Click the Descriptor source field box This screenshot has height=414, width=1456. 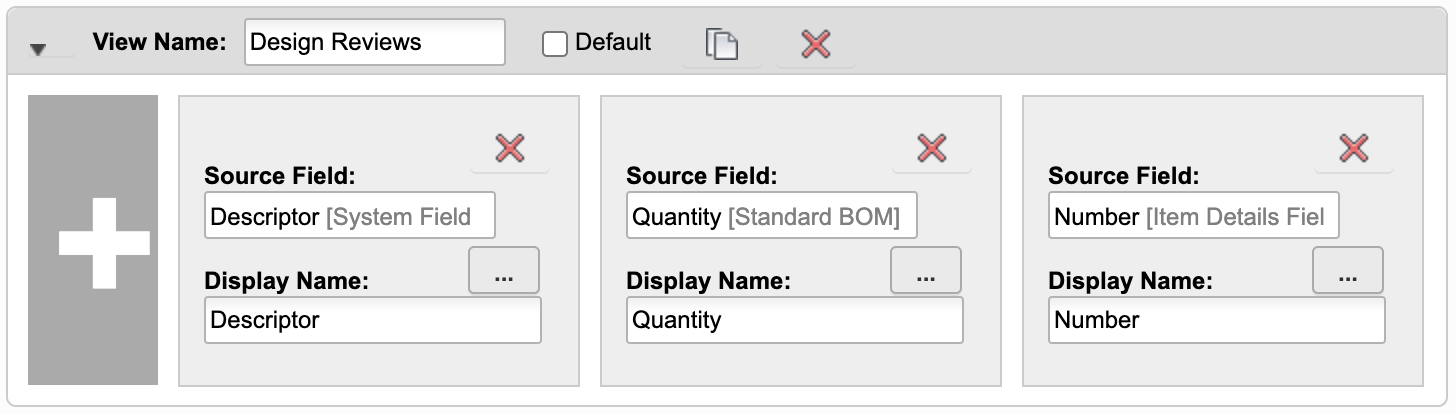click(350, 217)
